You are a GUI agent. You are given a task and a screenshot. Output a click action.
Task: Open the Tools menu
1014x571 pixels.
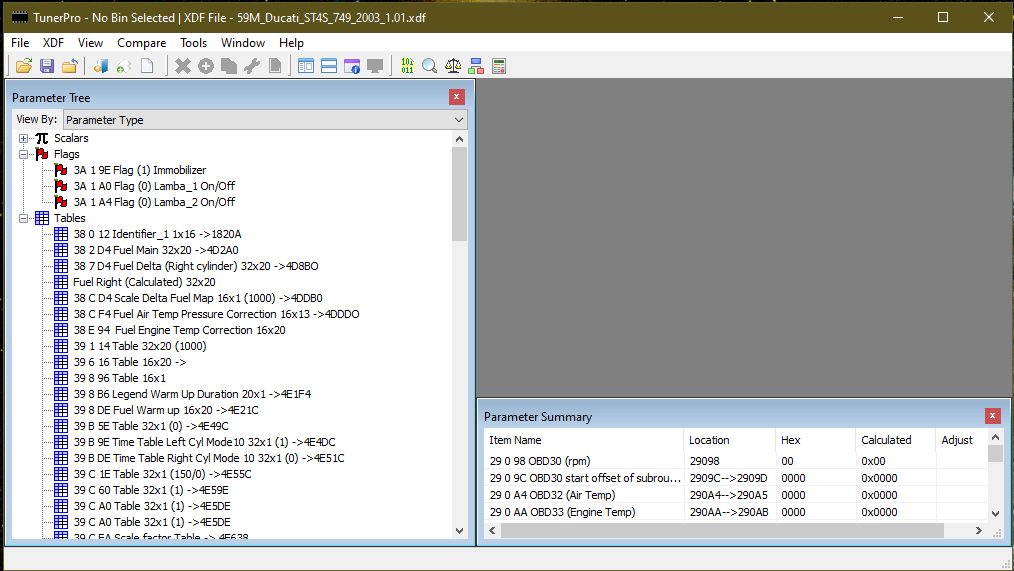click(193, 43)
